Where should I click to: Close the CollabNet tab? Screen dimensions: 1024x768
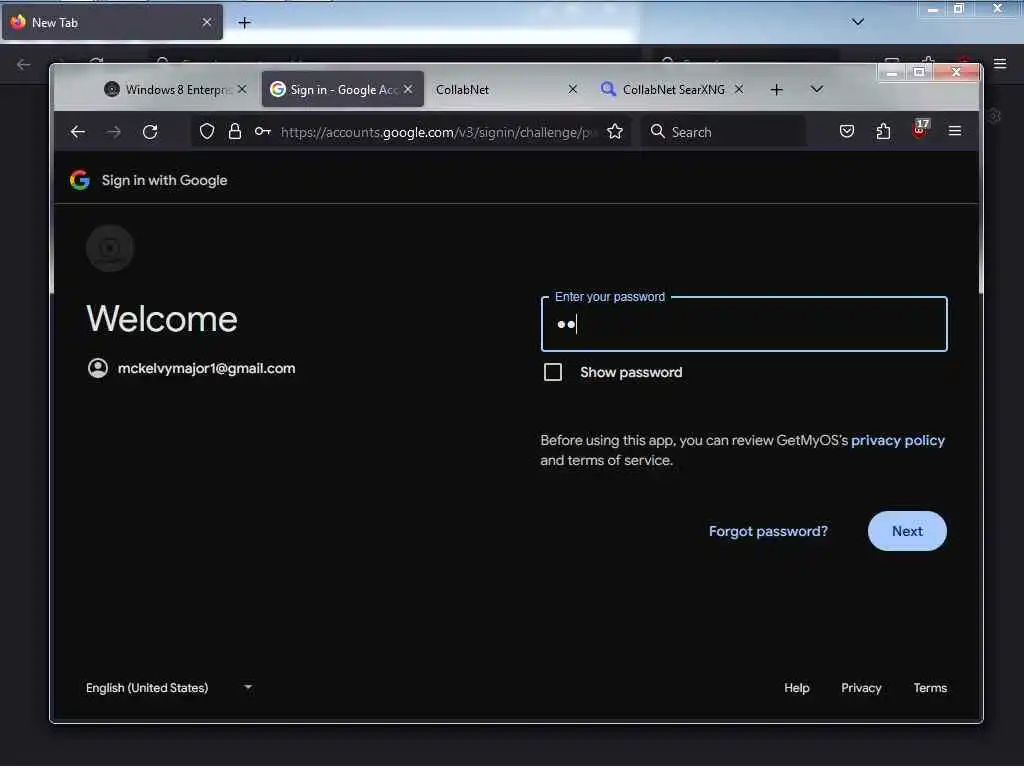coord(573,89)
